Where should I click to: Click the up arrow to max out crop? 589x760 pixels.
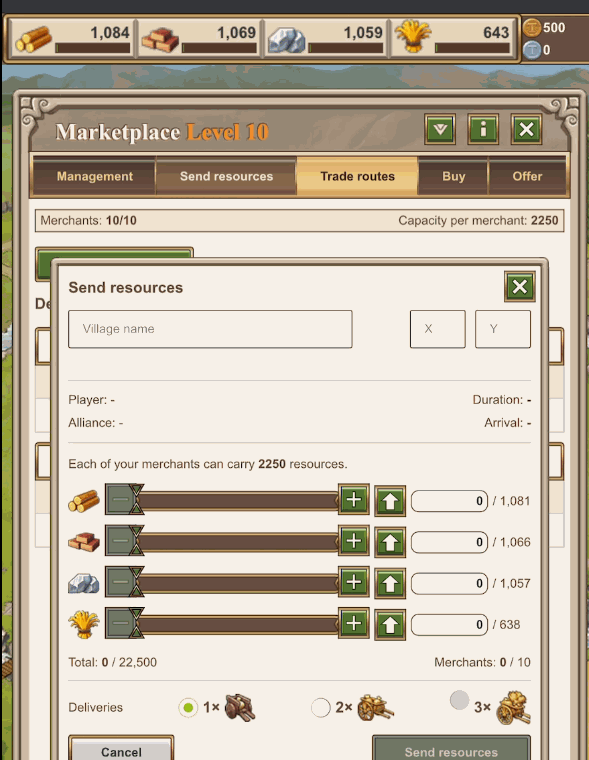point(390,625)
